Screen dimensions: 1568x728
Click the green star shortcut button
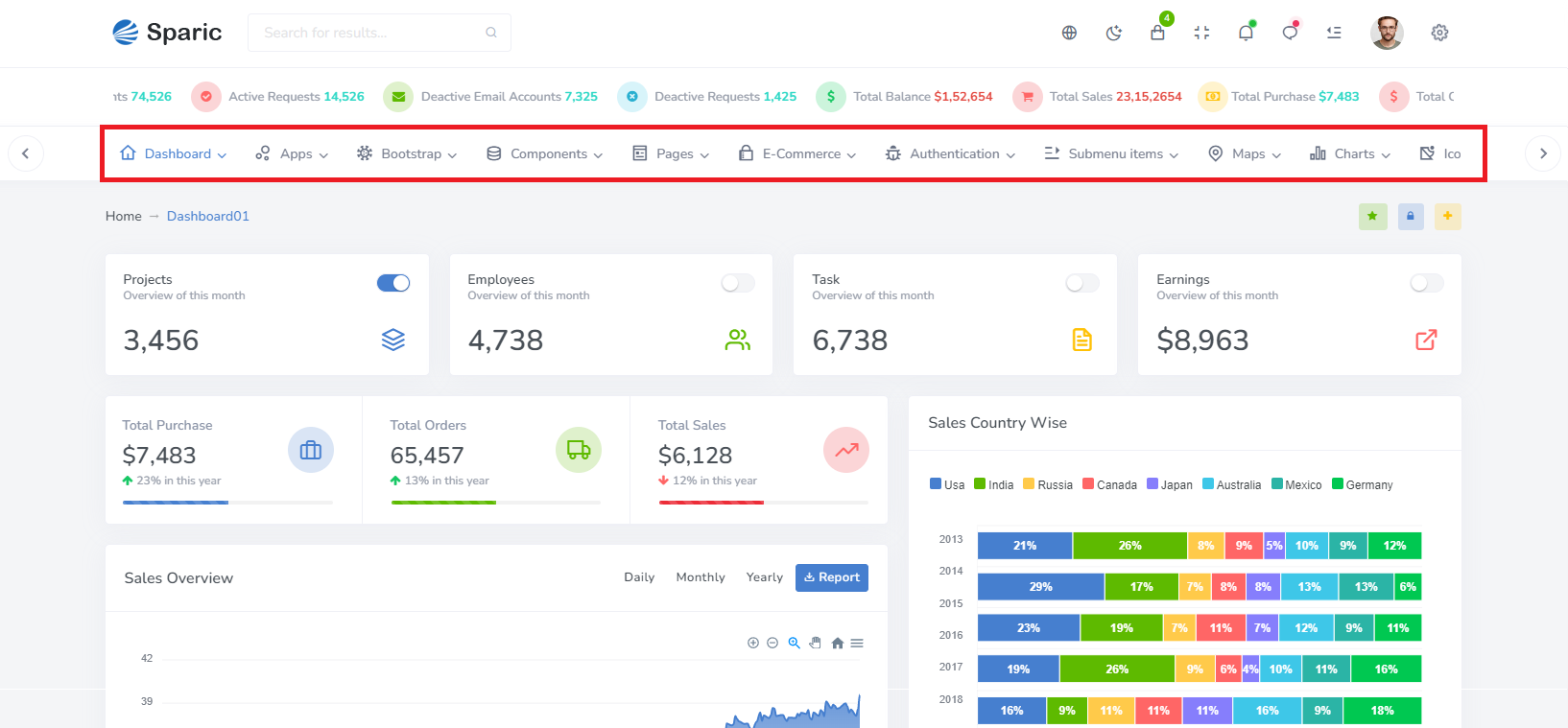point(1372,217)
